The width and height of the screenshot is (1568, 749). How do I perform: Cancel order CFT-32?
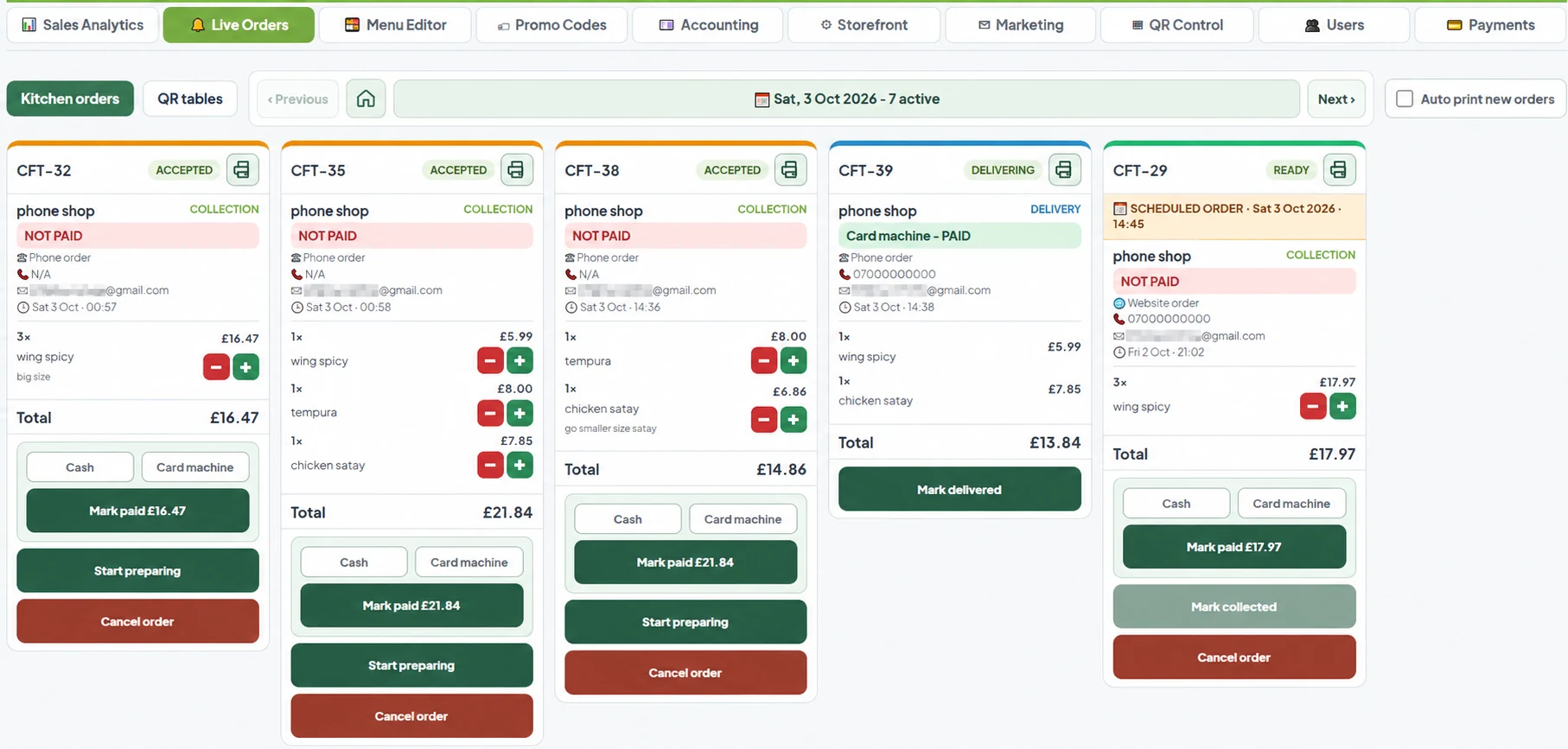coord(137,621)
